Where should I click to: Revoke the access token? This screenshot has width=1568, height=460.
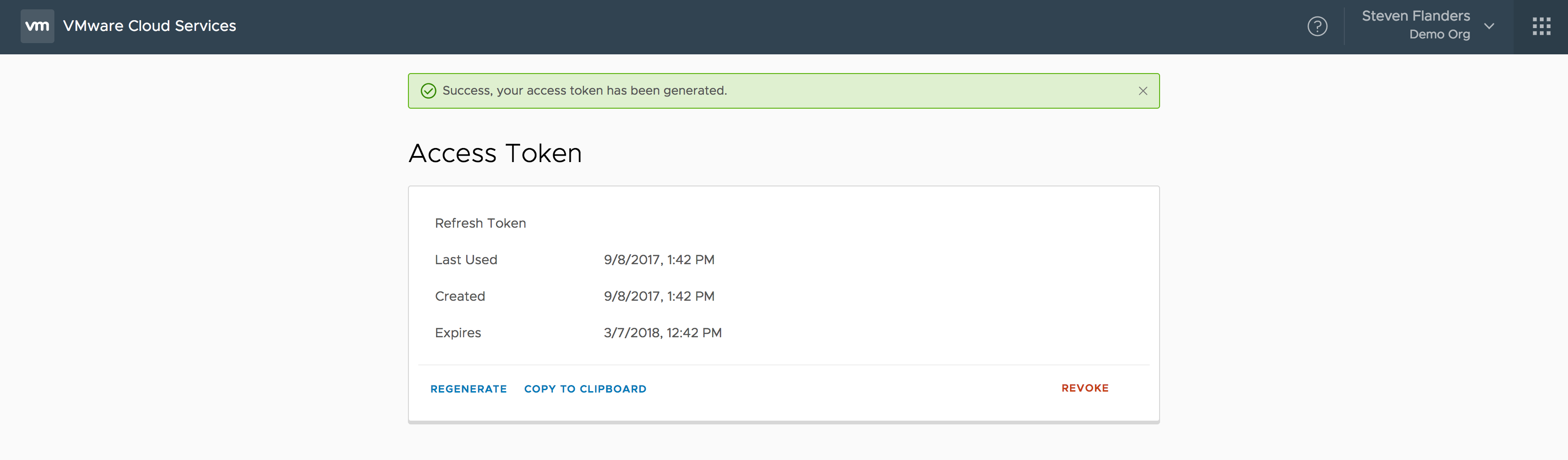point(1085,388)
